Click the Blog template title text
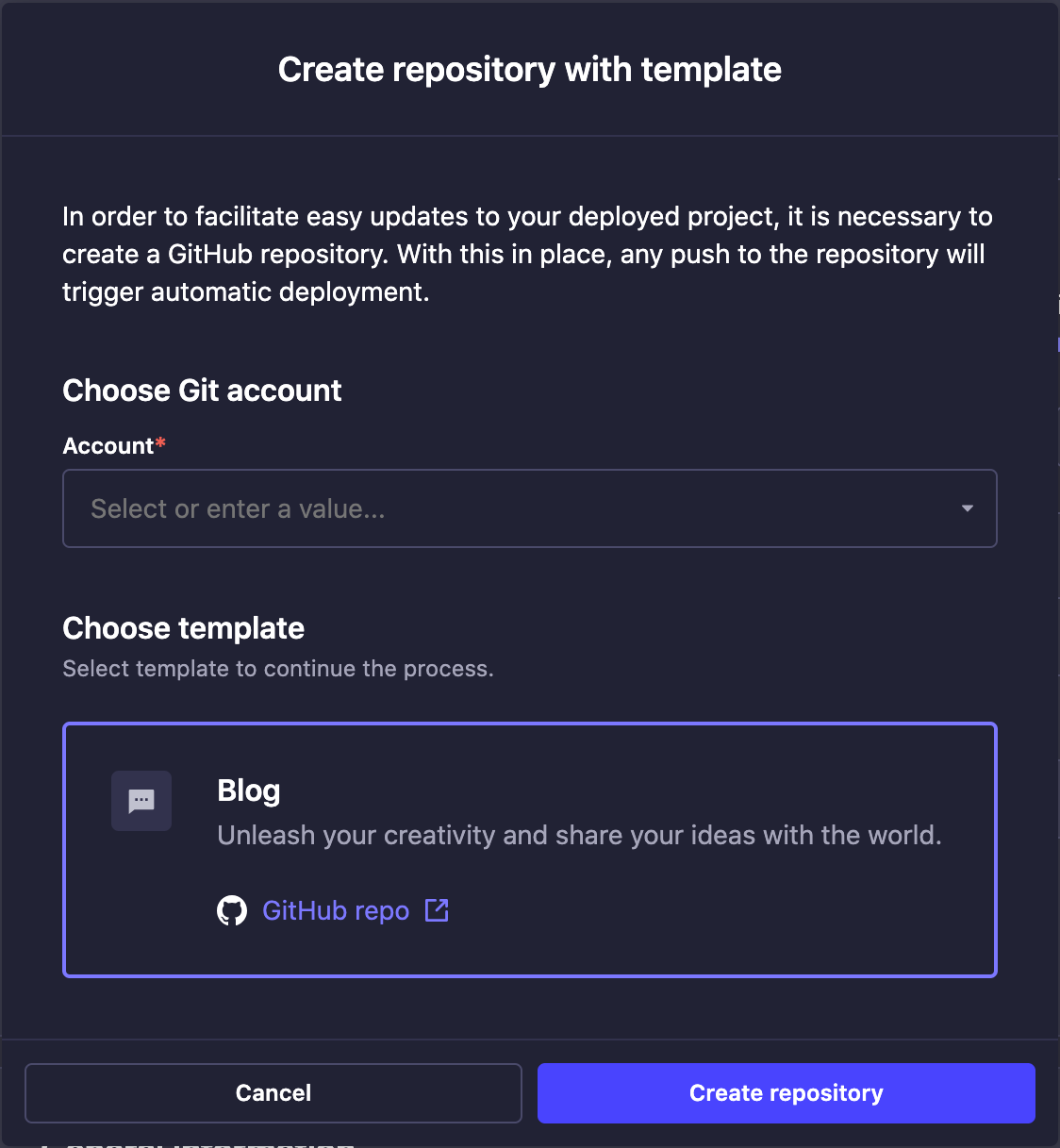Viewport: 1060px width, 1148px height. click(x=248, y=790)
